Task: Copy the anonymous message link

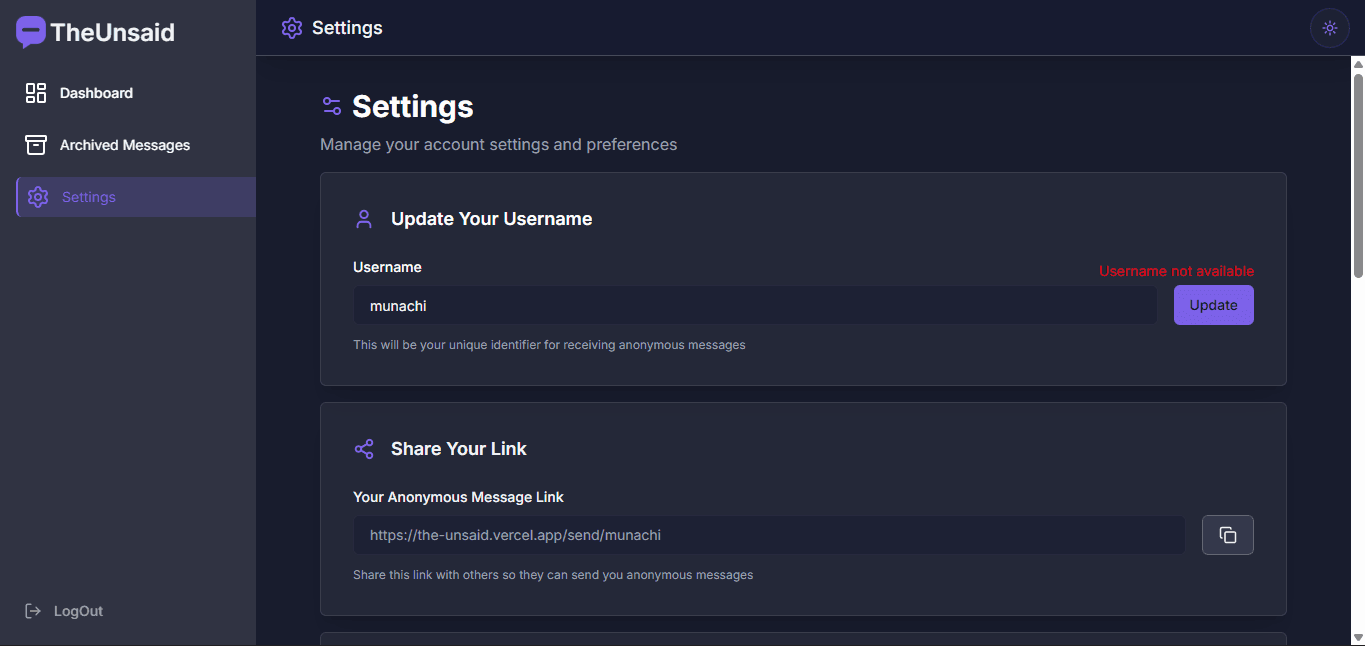Action: pyautogui.click(x=1227, y=535)
